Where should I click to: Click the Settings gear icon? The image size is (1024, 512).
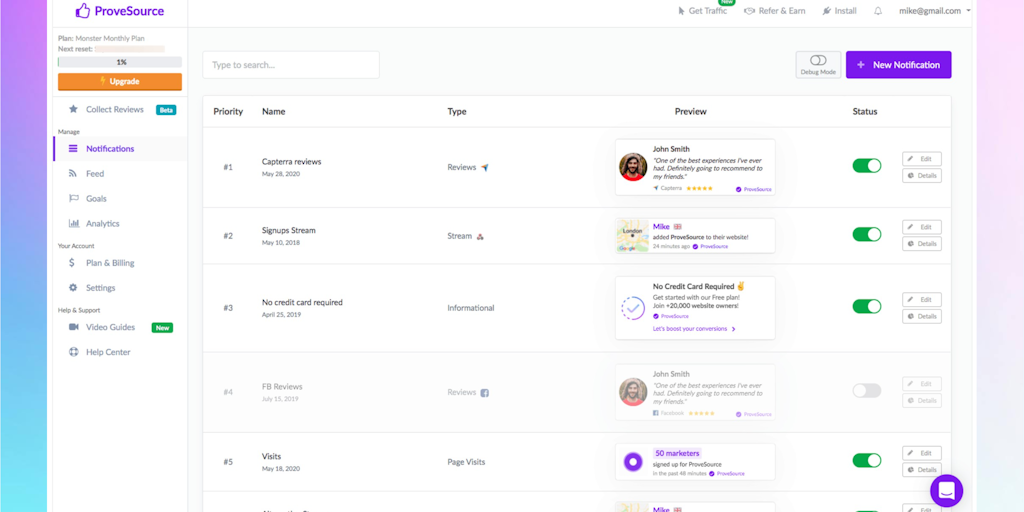point(73,287)
